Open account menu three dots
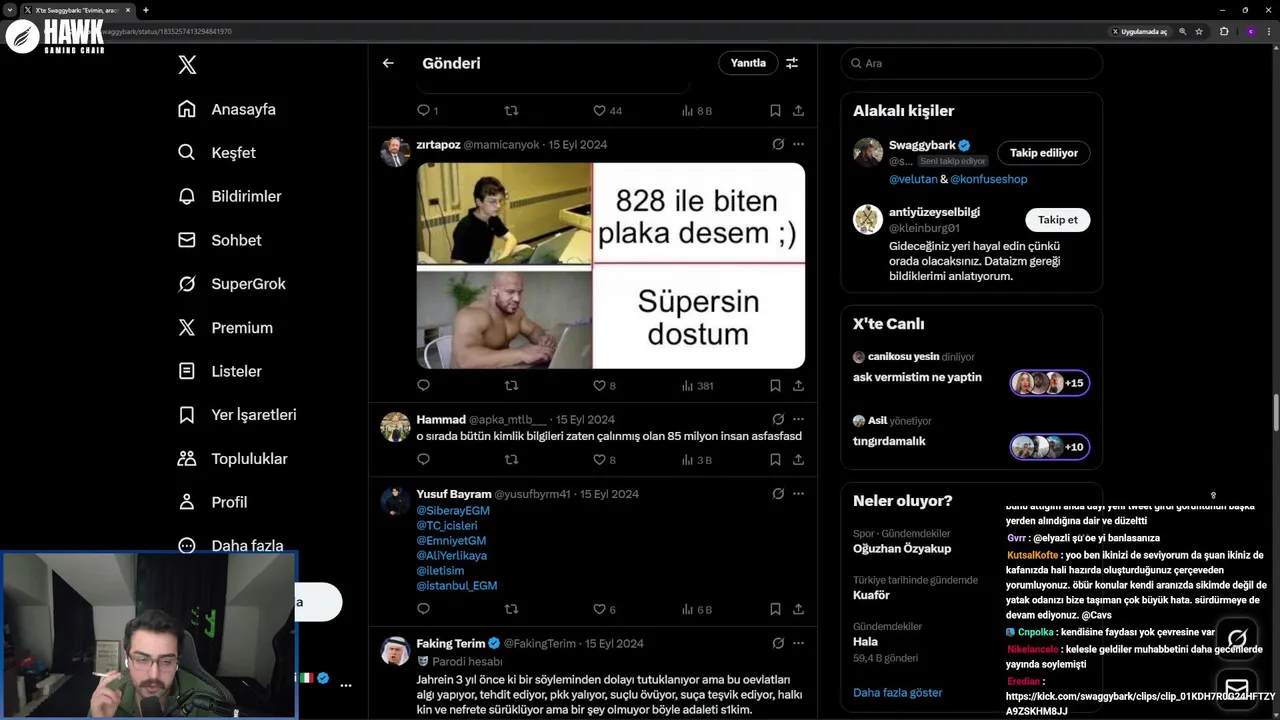Screen dimensions: 1280x720 pyautogui.click(x=345, y=685)
